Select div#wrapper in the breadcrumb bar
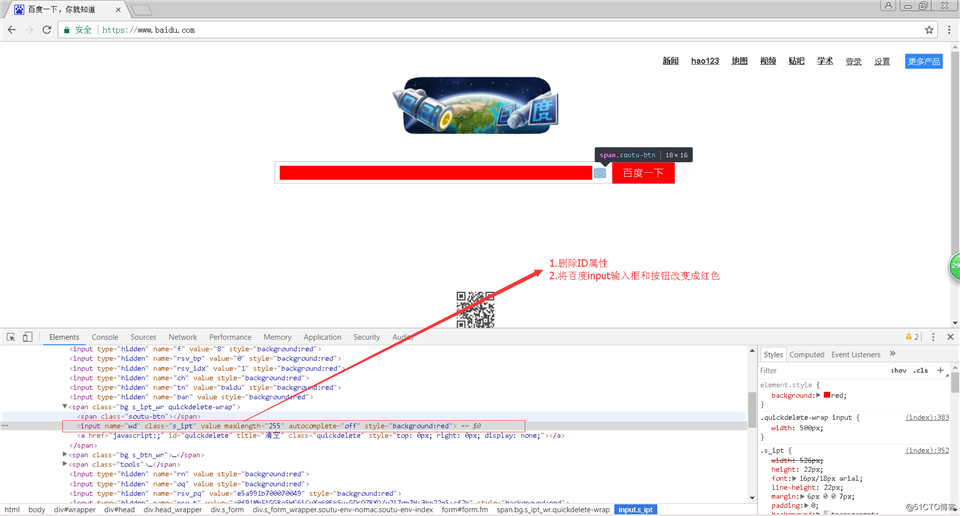Image resolution: width=960 pixels, height=516 pixels. click(75, 509)
